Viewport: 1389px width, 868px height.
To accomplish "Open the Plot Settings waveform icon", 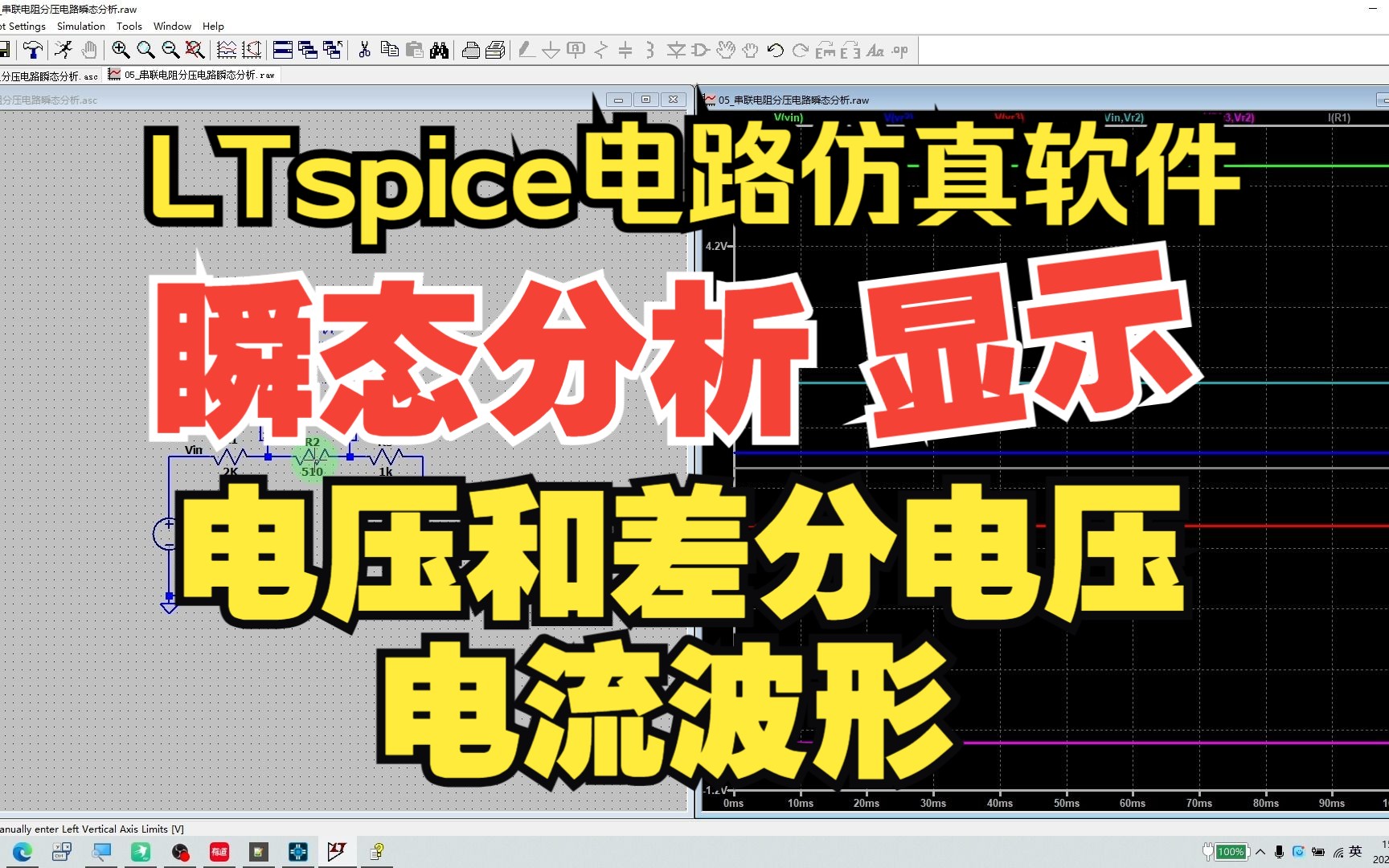I will point(226,50).
